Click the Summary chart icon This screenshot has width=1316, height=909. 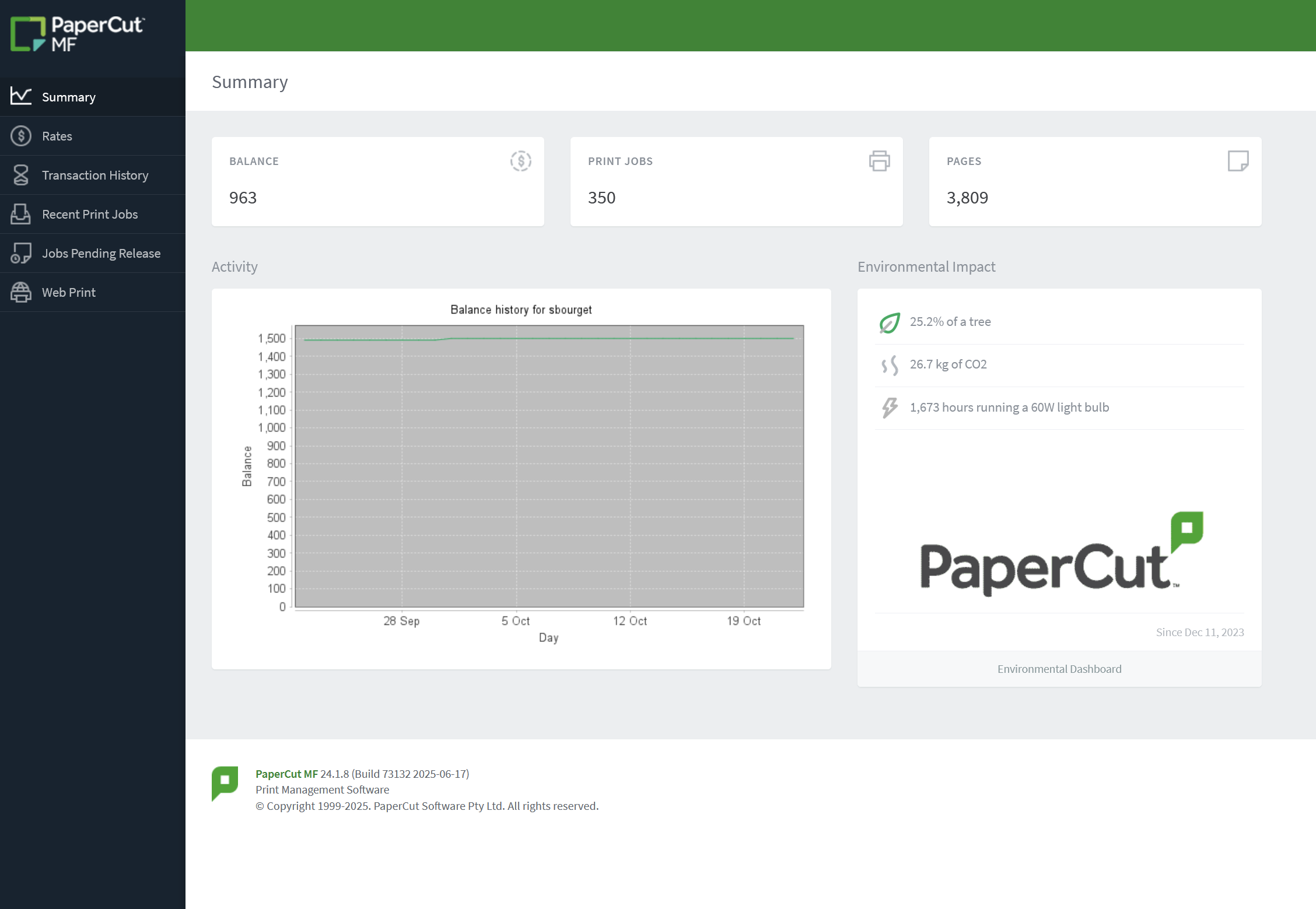(x=21, y=96)
